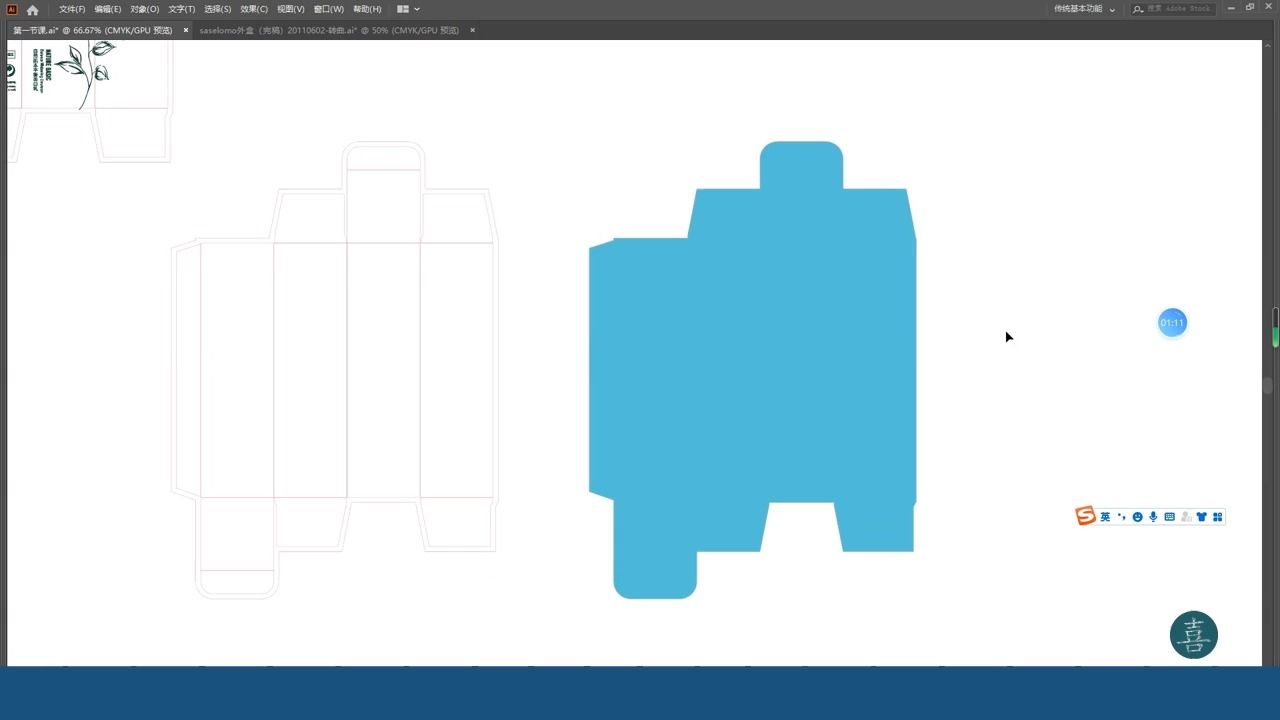Open the 帮助(H) menu
Viewport: 1280px width, 720px height.
pos(367,9)
